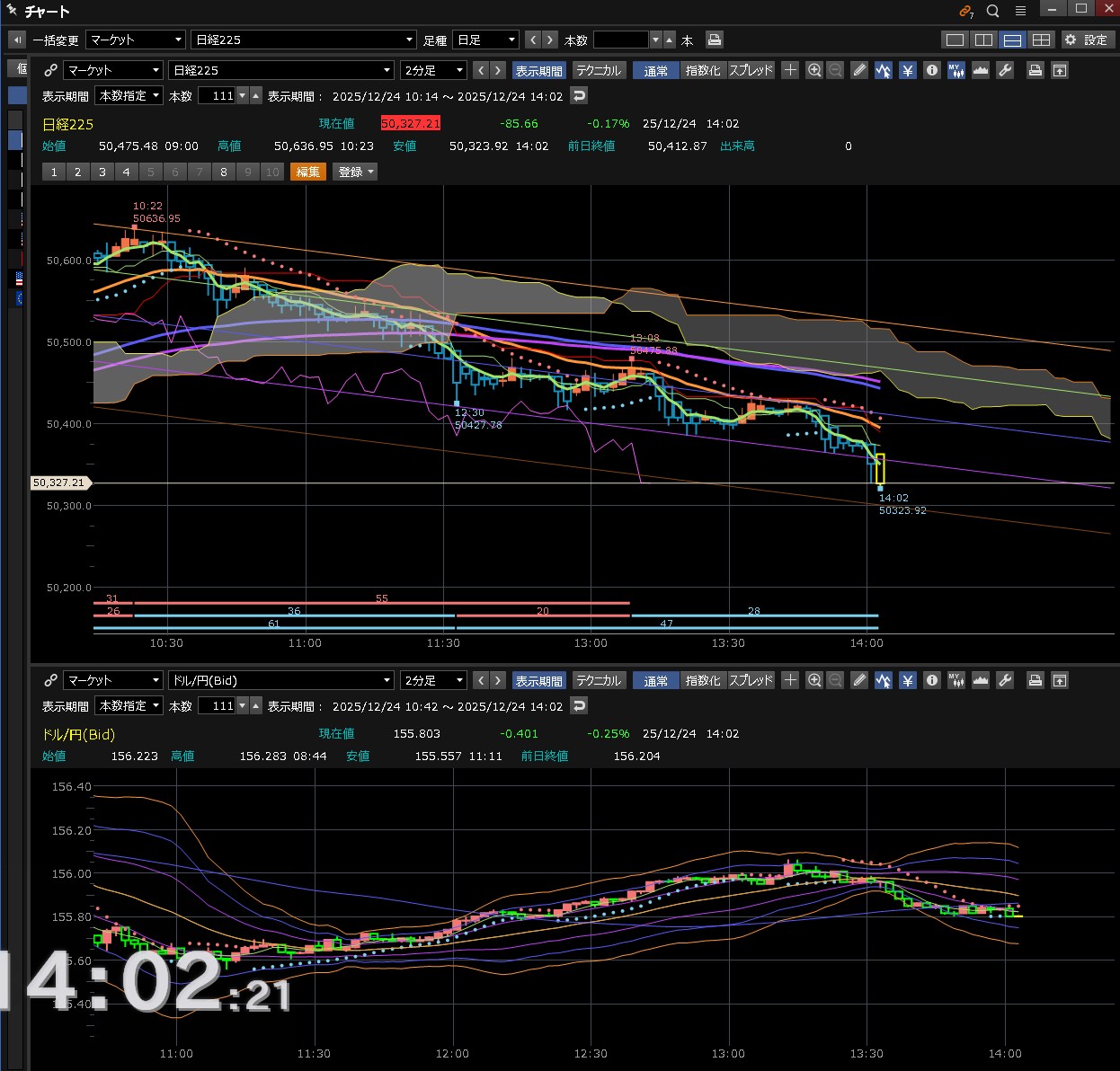The width and height of the screenshot is (1120, 1071).
Task: Open the wrench settings on Nikkei 225 chart
Action: (1005, 70)
